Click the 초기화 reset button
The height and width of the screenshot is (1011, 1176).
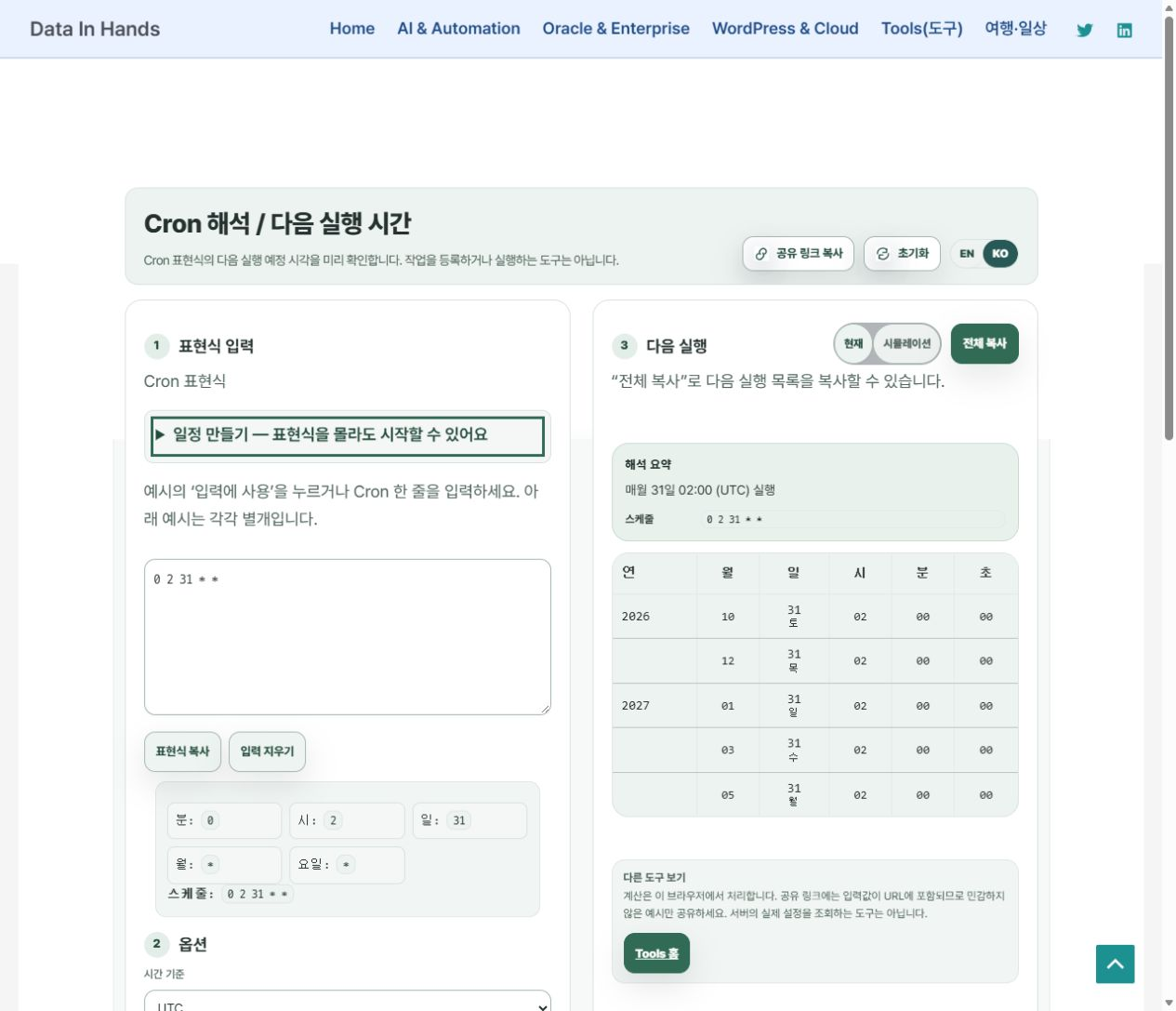(x=902, y=253)
